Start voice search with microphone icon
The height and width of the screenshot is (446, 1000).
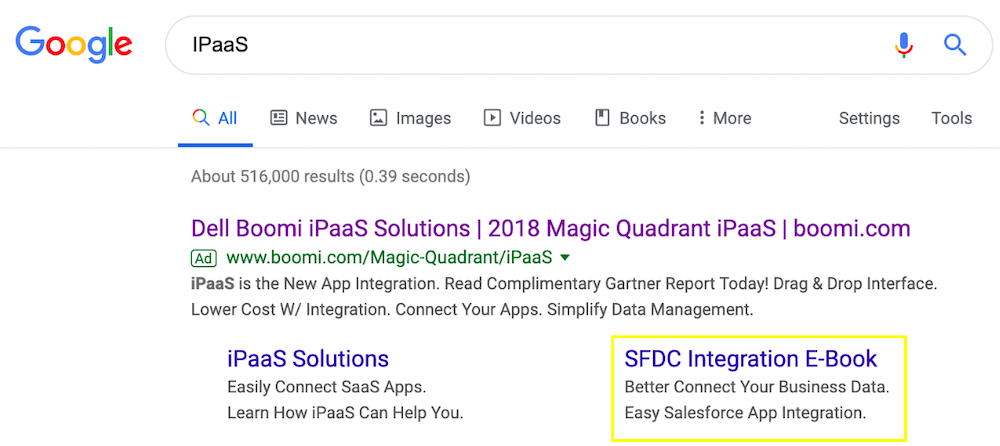tap(904, 45)
